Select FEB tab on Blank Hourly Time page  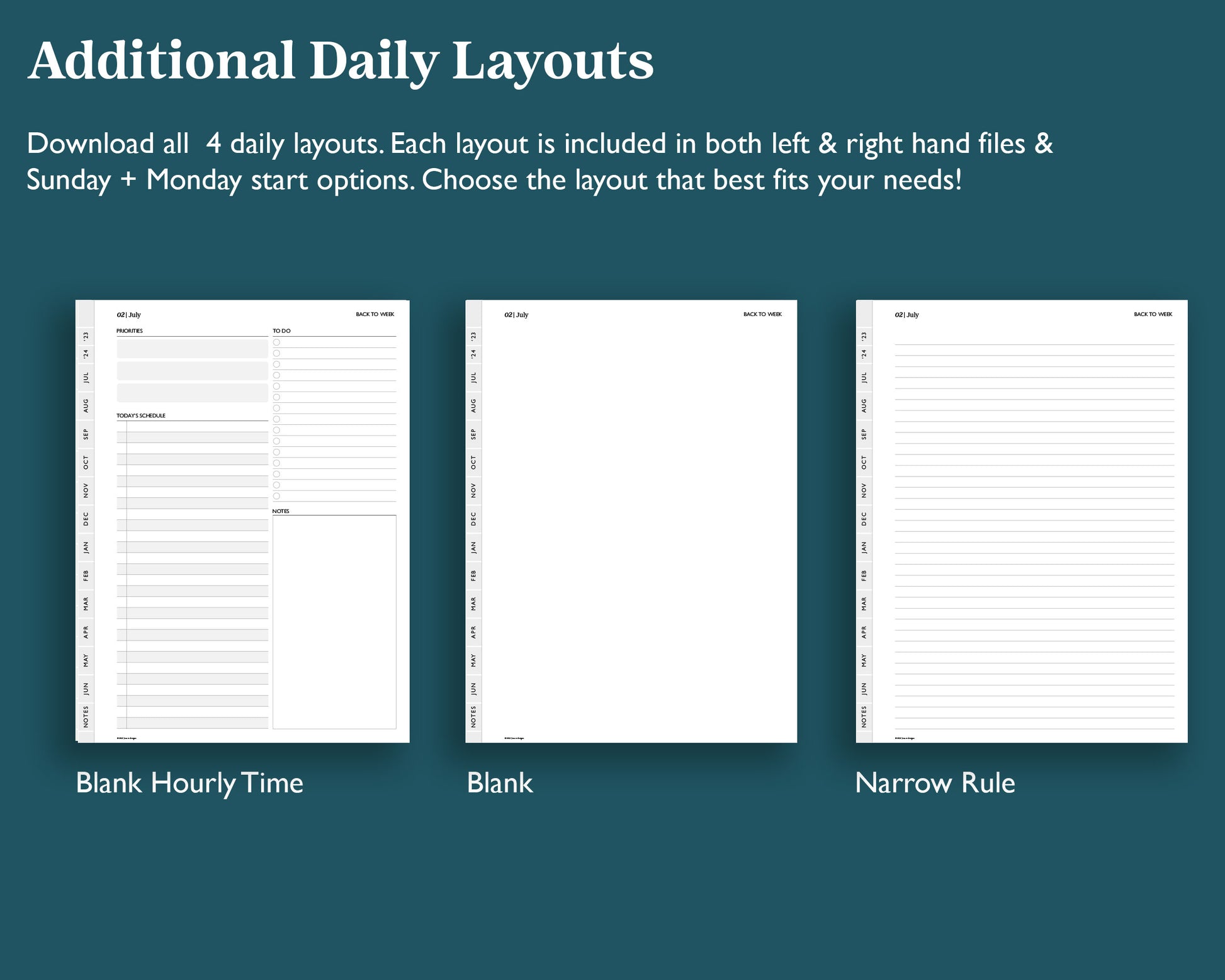(86, 575)
